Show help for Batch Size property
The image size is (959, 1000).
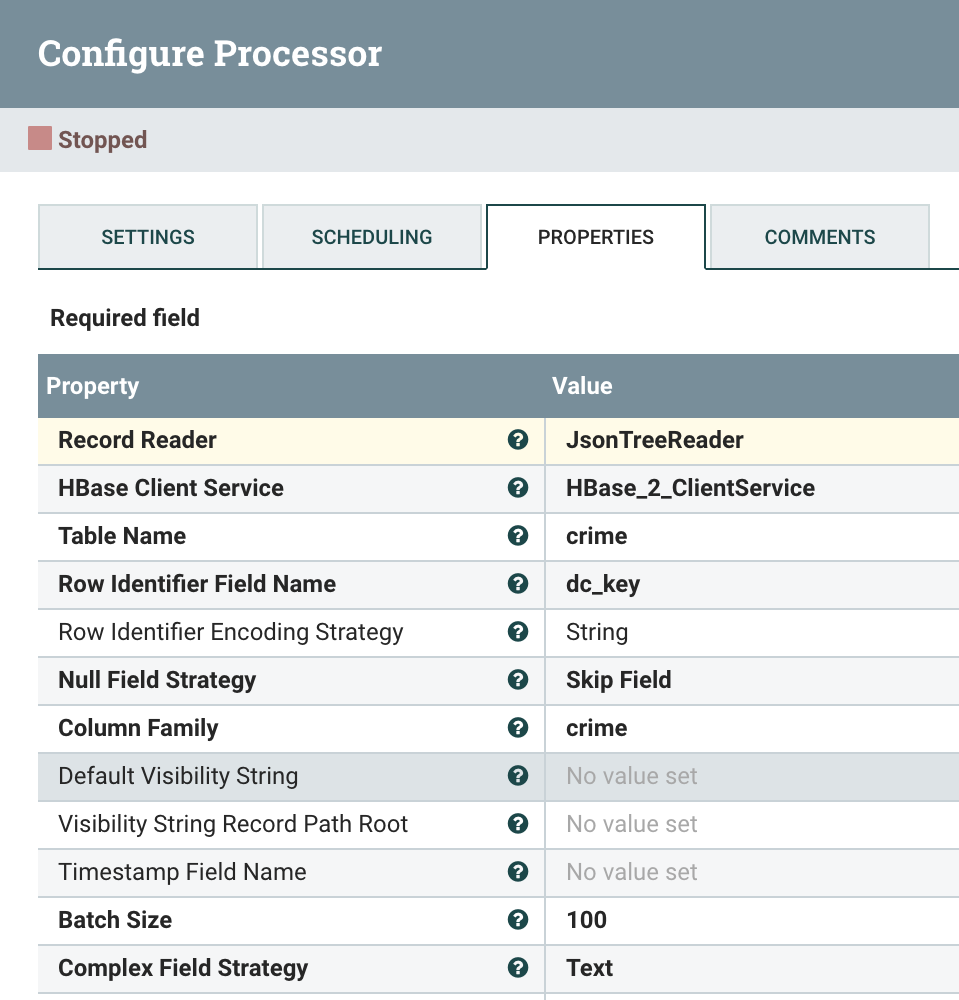click(x=517, y=920)
